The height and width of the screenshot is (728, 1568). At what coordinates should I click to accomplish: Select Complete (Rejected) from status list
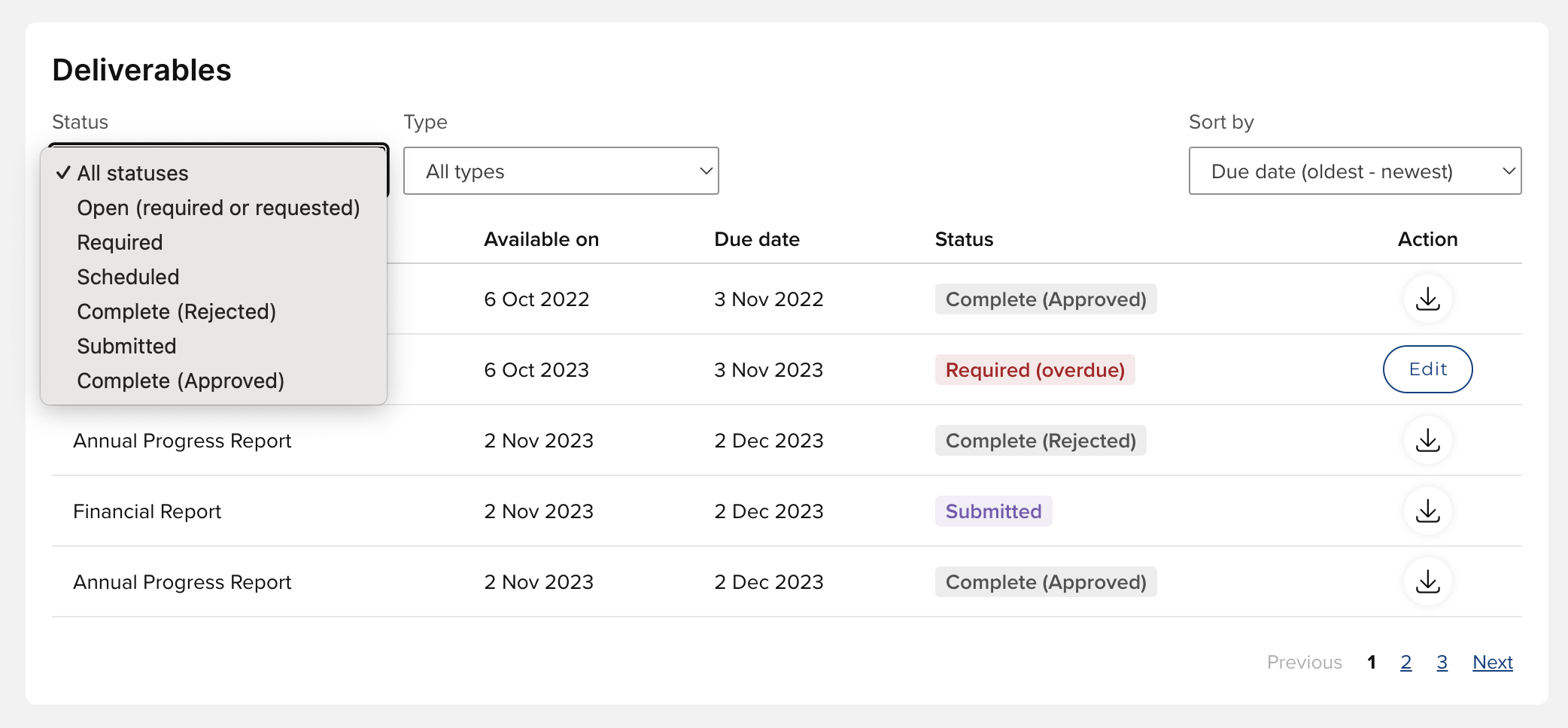pos(177,312)
